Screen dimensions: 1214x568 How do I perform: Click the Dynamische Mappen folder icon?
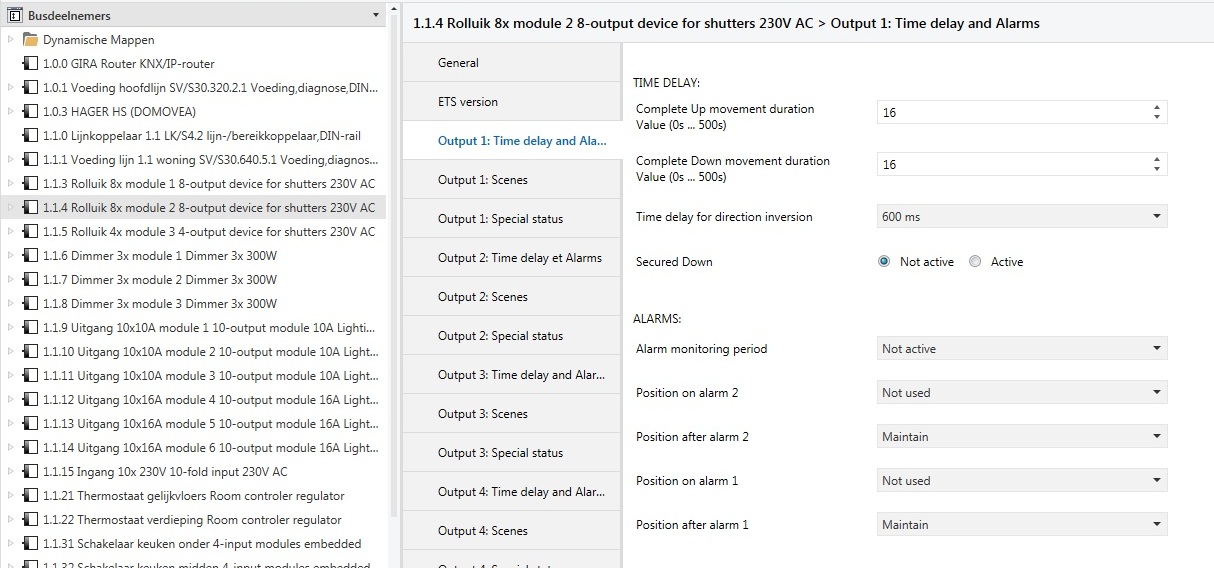[x=31, y=40]
